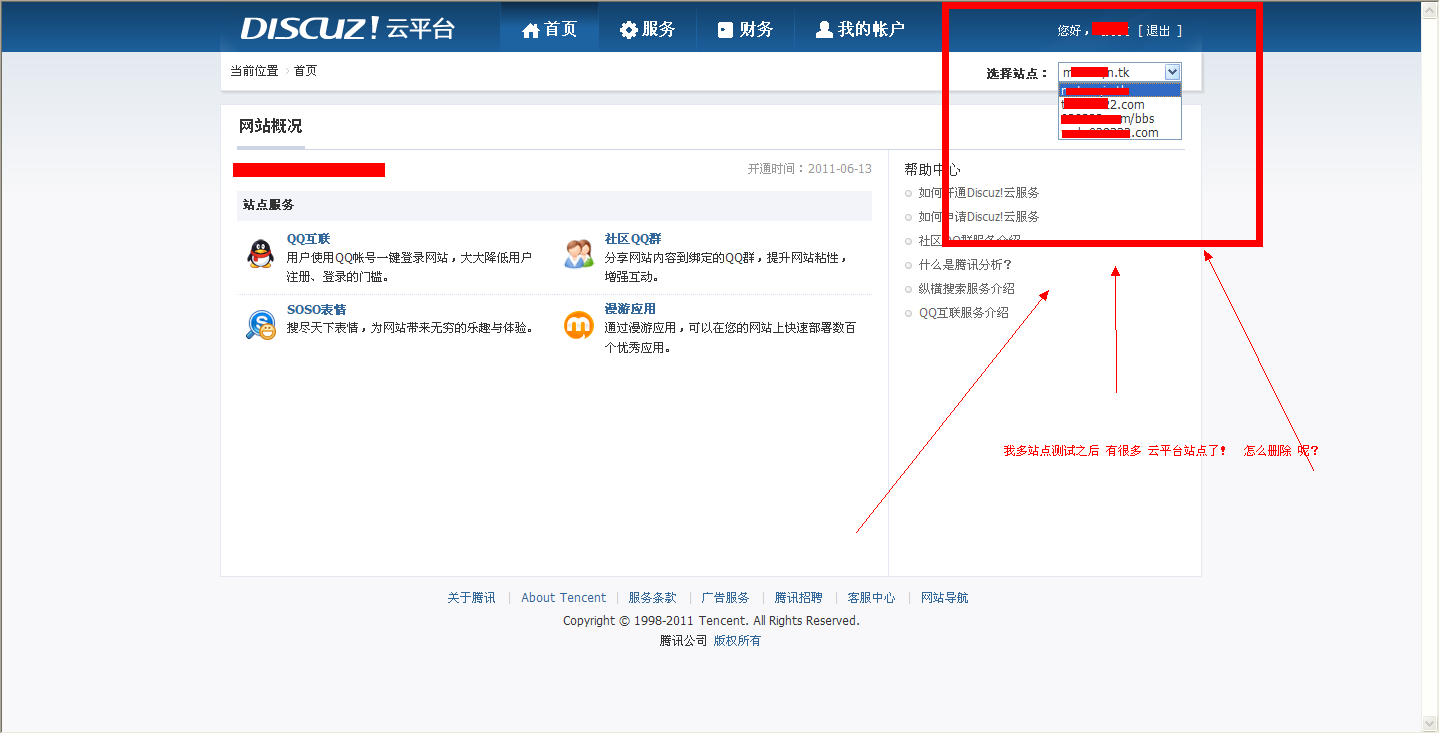Click the 帮助中心 heading
This screenshot has width=1440, height=734.
tap(932, 170)
